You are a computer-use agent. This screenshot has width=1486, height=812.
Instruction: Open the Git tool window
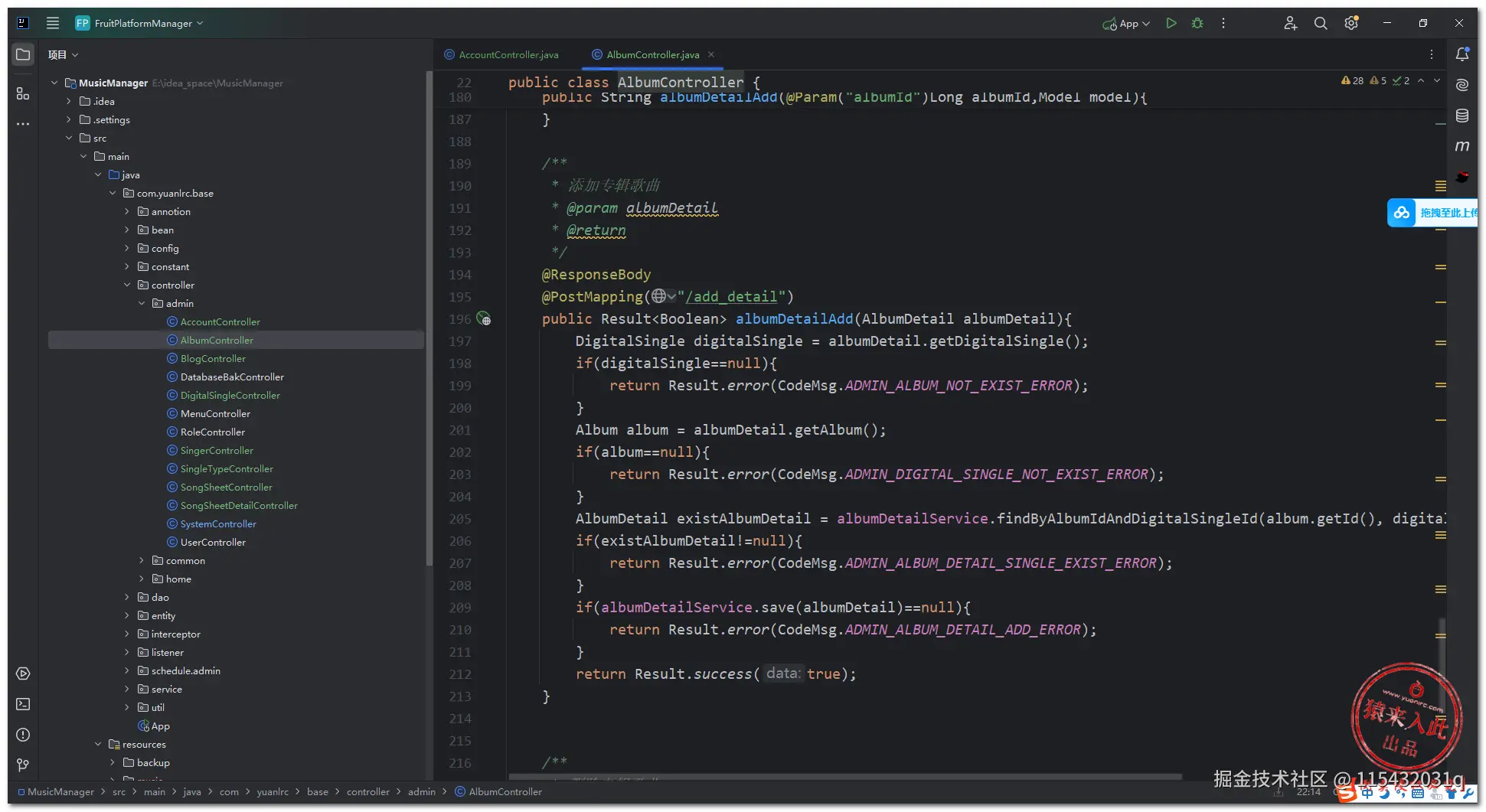click(x=23, y=765)
